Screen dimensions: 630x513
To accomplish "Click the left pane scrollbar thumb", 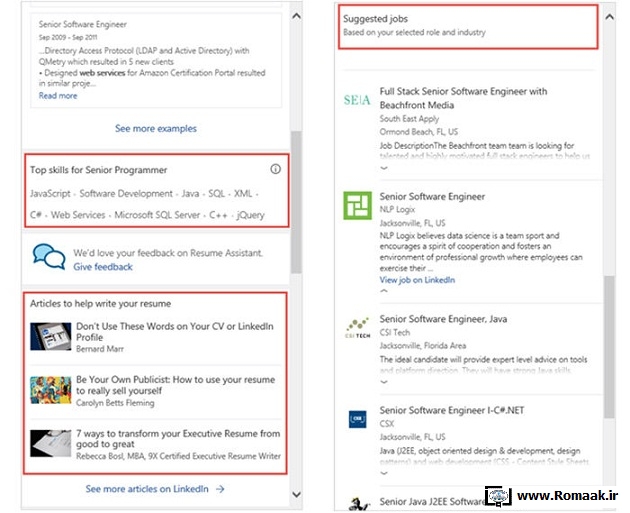I will click(297, 202).
